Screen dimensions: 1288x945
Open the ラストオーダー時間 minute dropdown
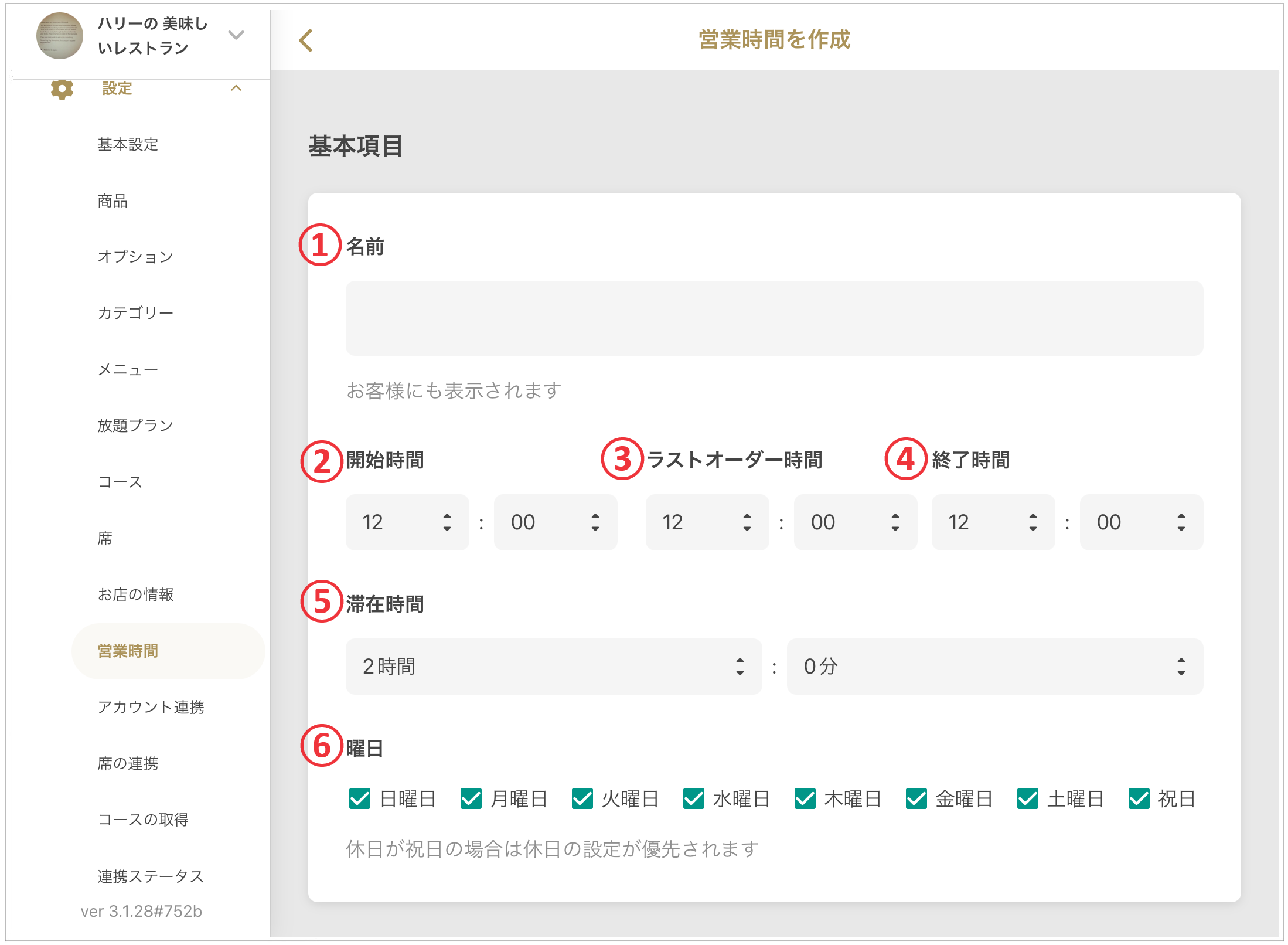pos(855,522)
